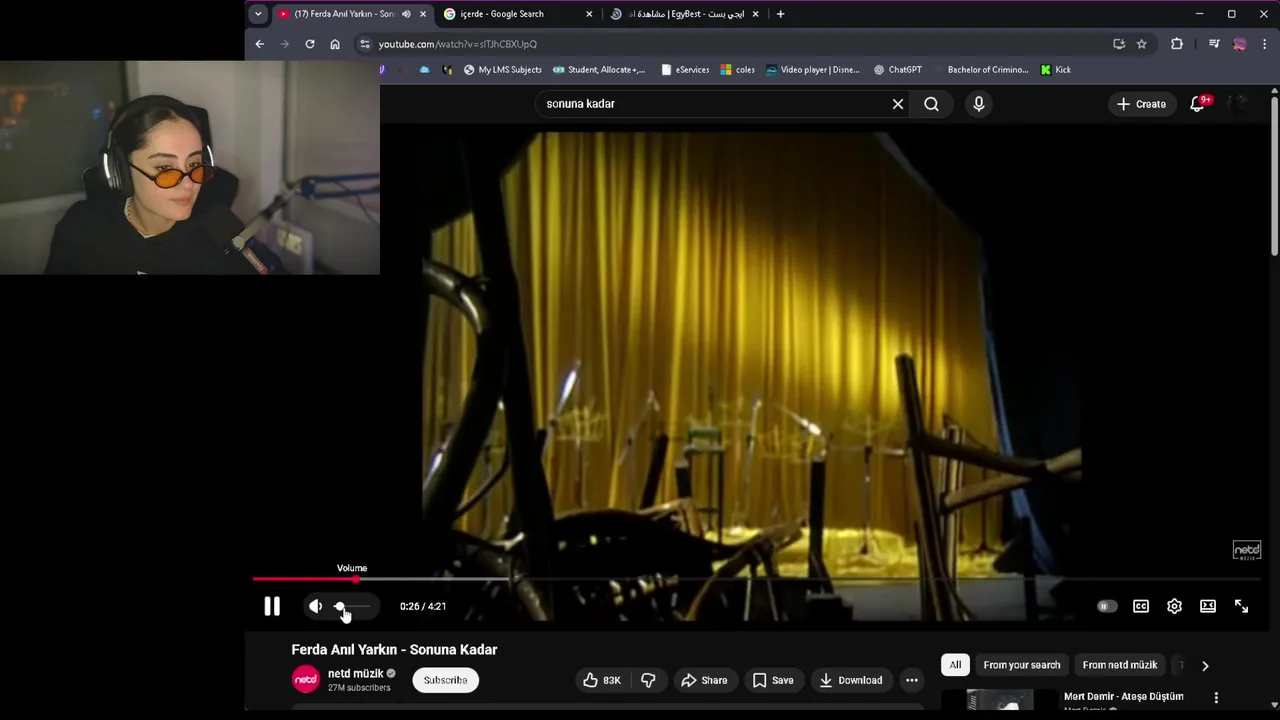Clear the search box text
Viewport: 1280px width, 720px height.
(x=898, y=104)
